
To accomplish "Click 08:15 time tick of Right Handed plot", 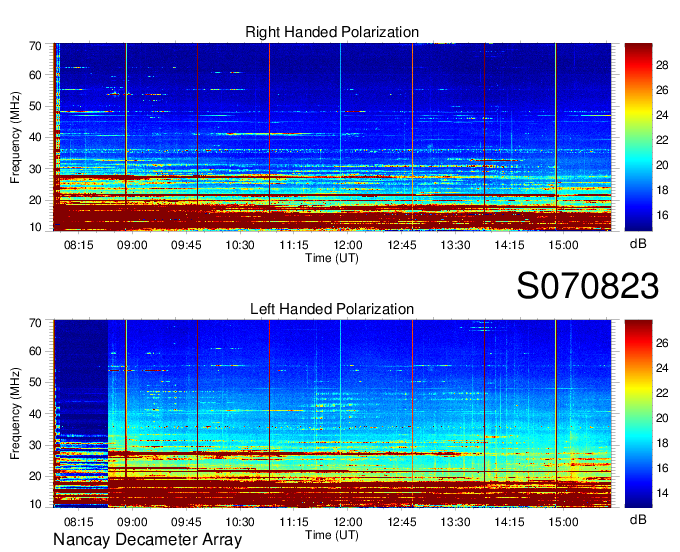I will point(78,245).
